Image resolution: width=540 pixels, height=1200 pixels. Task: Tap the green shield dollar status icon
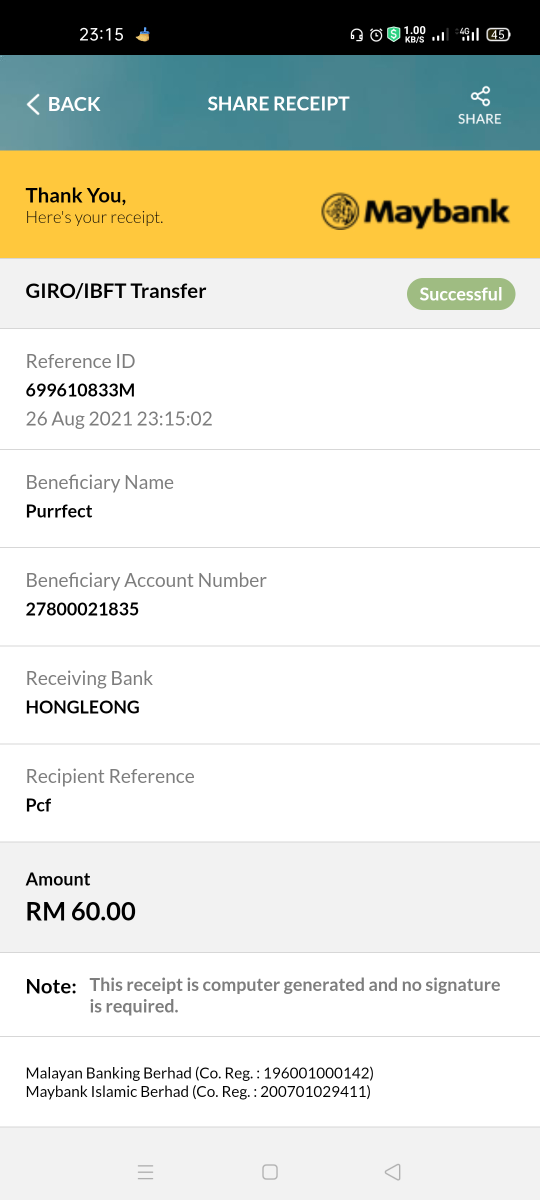click(x=394, y=35)
